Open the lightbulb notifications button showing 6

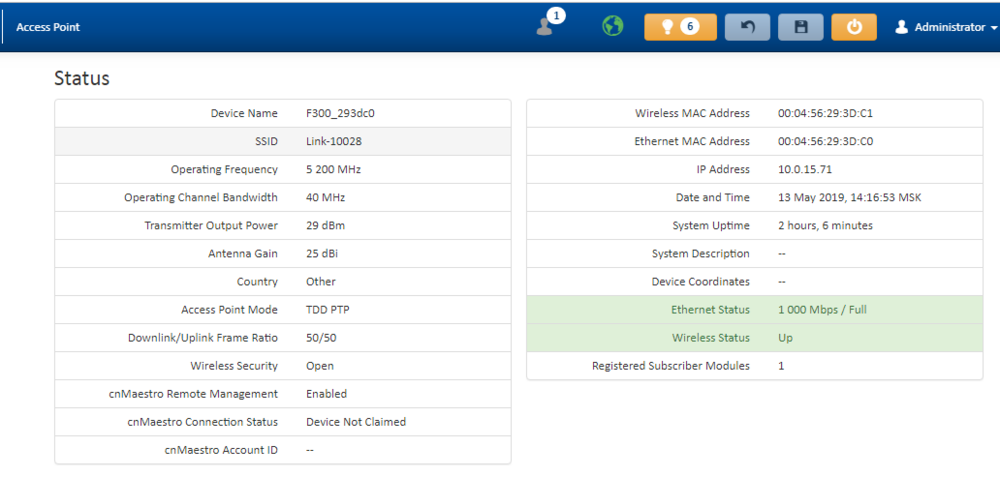680,27
